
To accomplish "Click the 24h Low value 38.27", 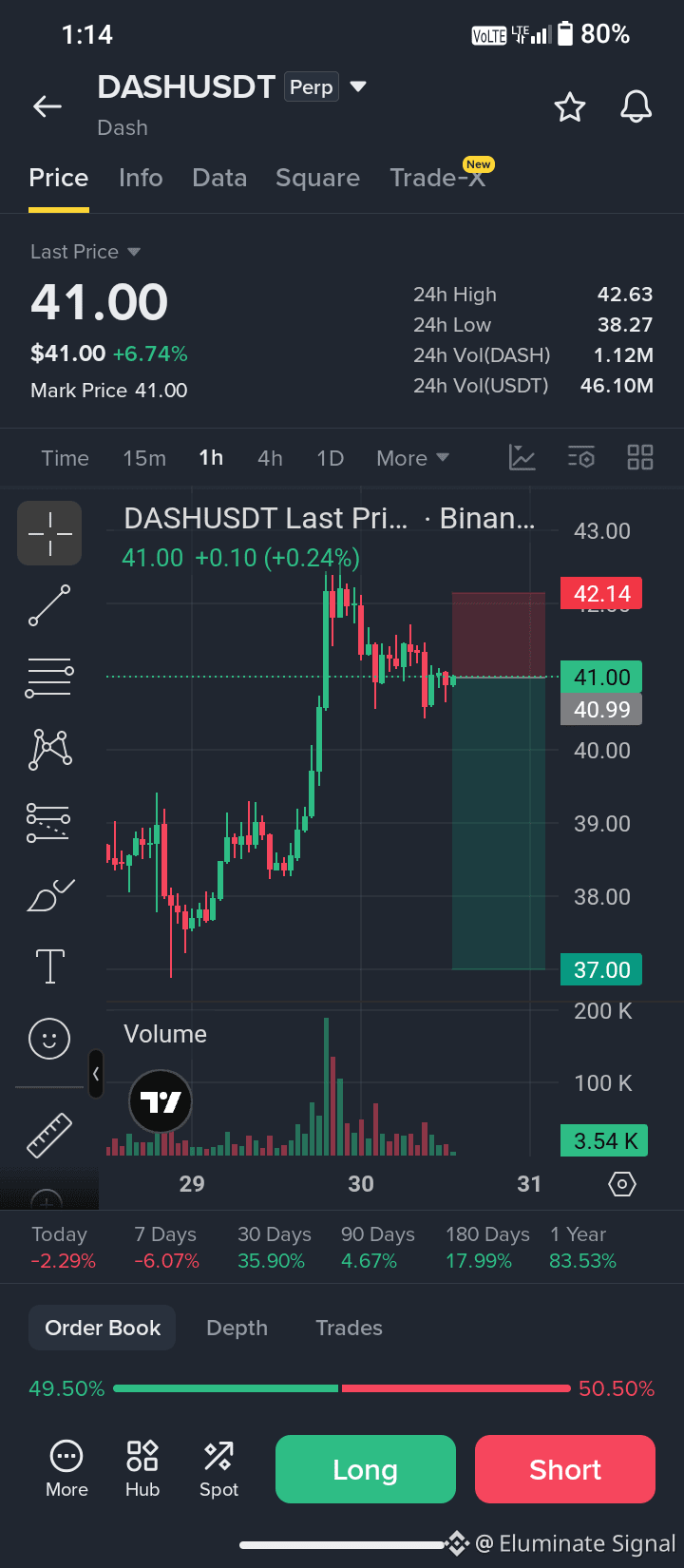I will (625, 325).
